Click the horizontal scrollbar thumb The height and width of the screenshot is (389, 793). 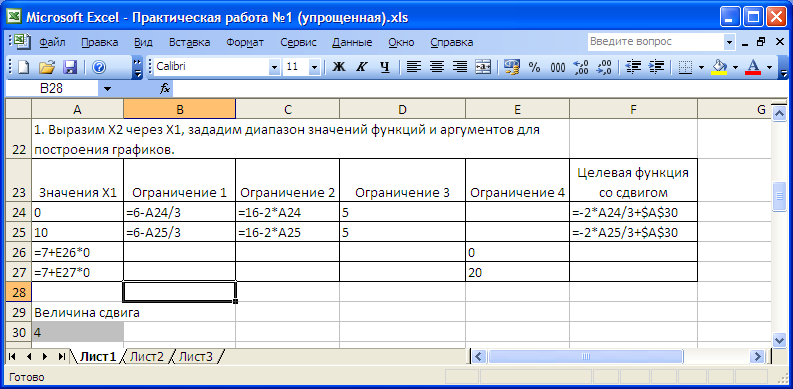pyautogui.click(x=586, y=356)
